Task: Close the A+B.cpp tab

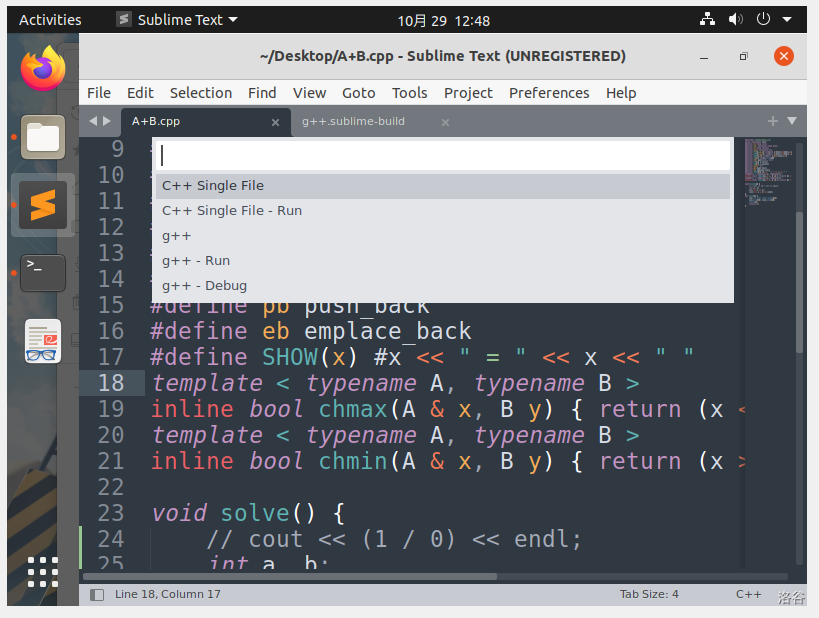Action: click(x=276, y=122)
